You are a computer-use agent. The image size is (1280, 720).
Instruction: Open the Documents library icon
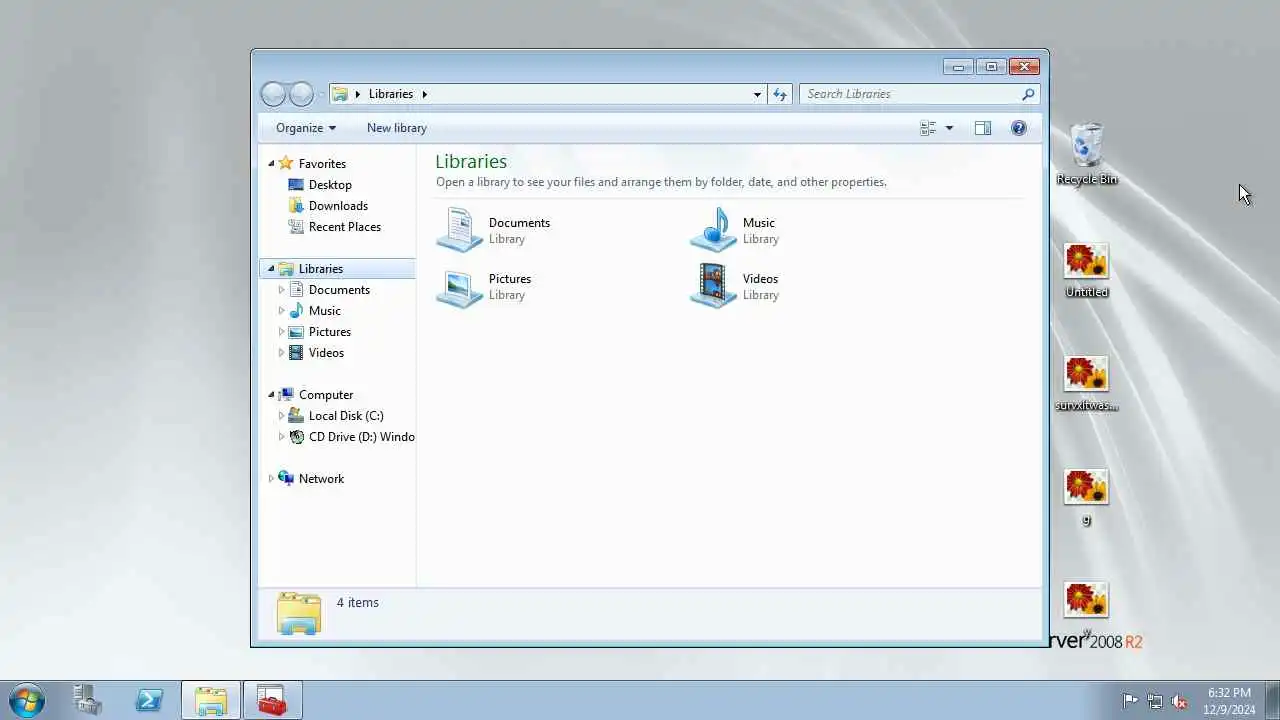tap(460, 230)
